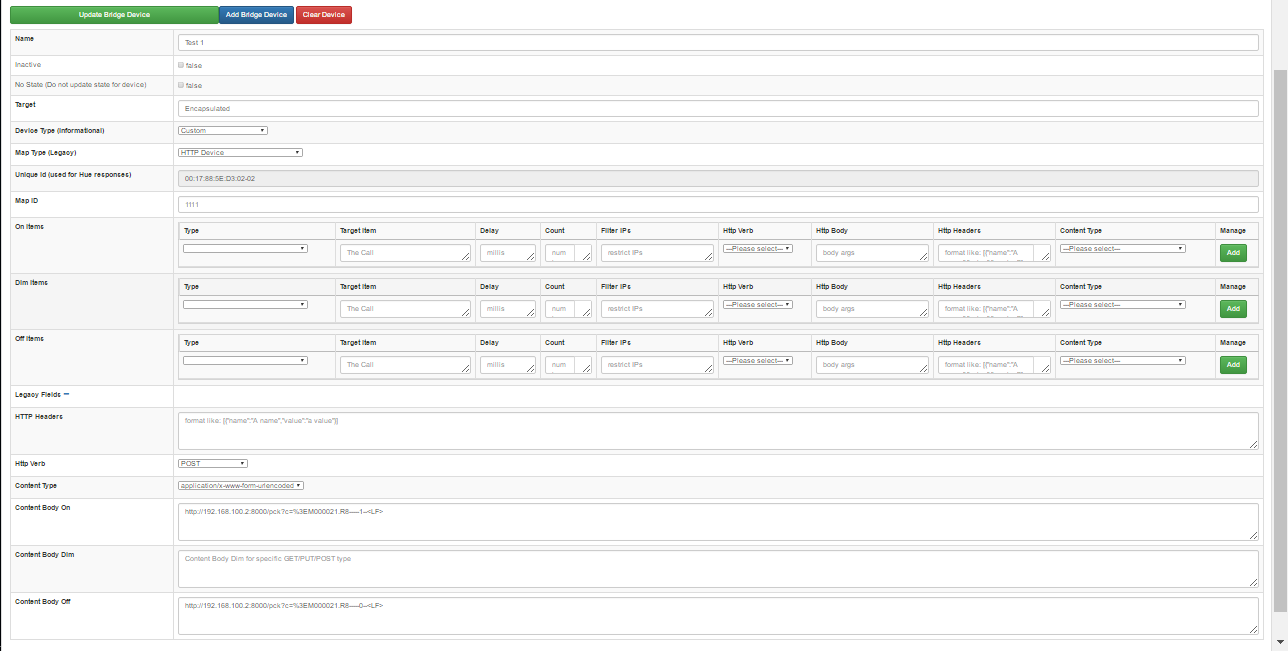Click Add in the On Items row
The width and height of the screenshot is (1288, 651).
[1233, 253]
